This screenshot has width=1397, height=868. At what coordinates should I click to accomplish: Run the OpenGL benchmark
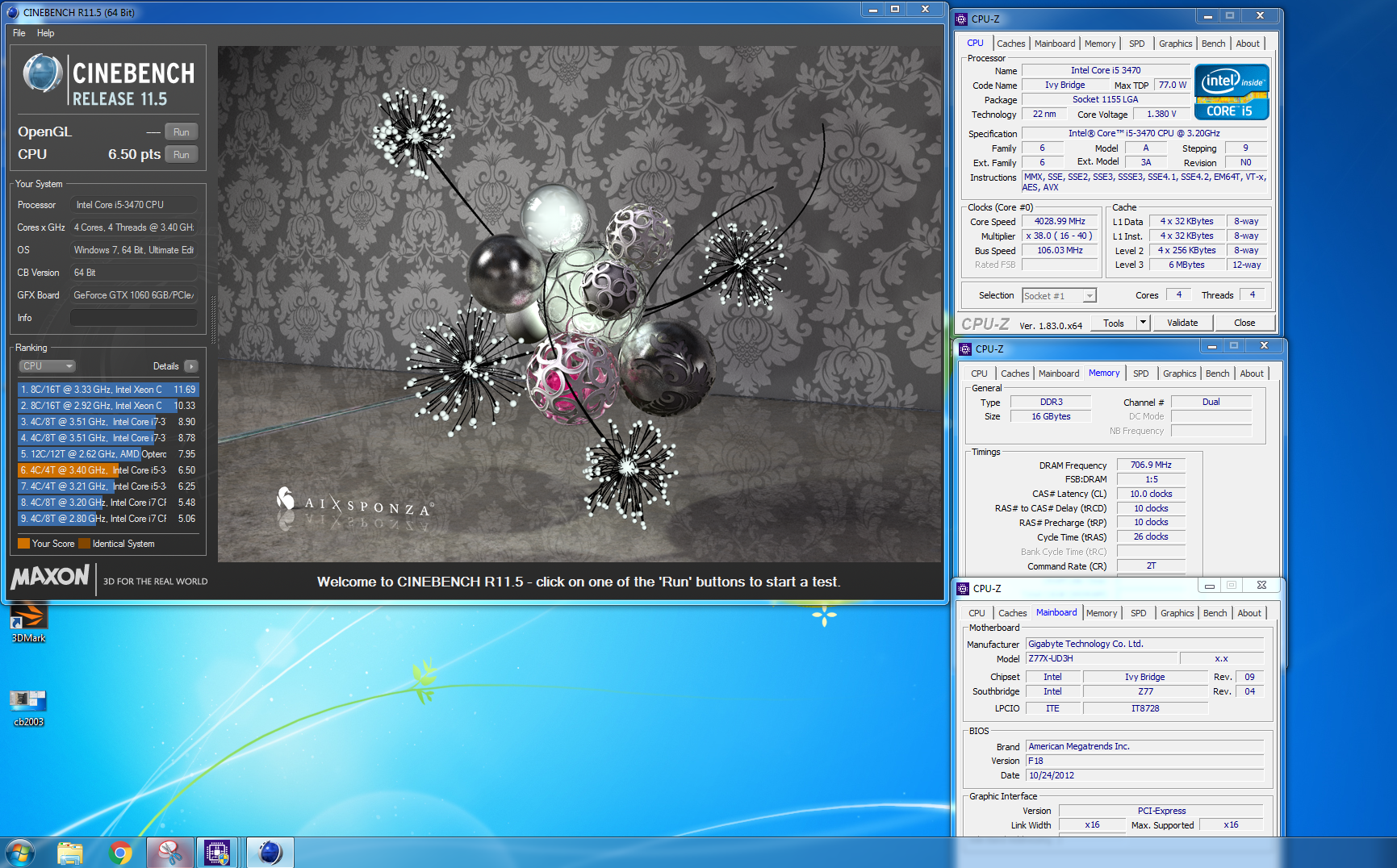point(182,132)
